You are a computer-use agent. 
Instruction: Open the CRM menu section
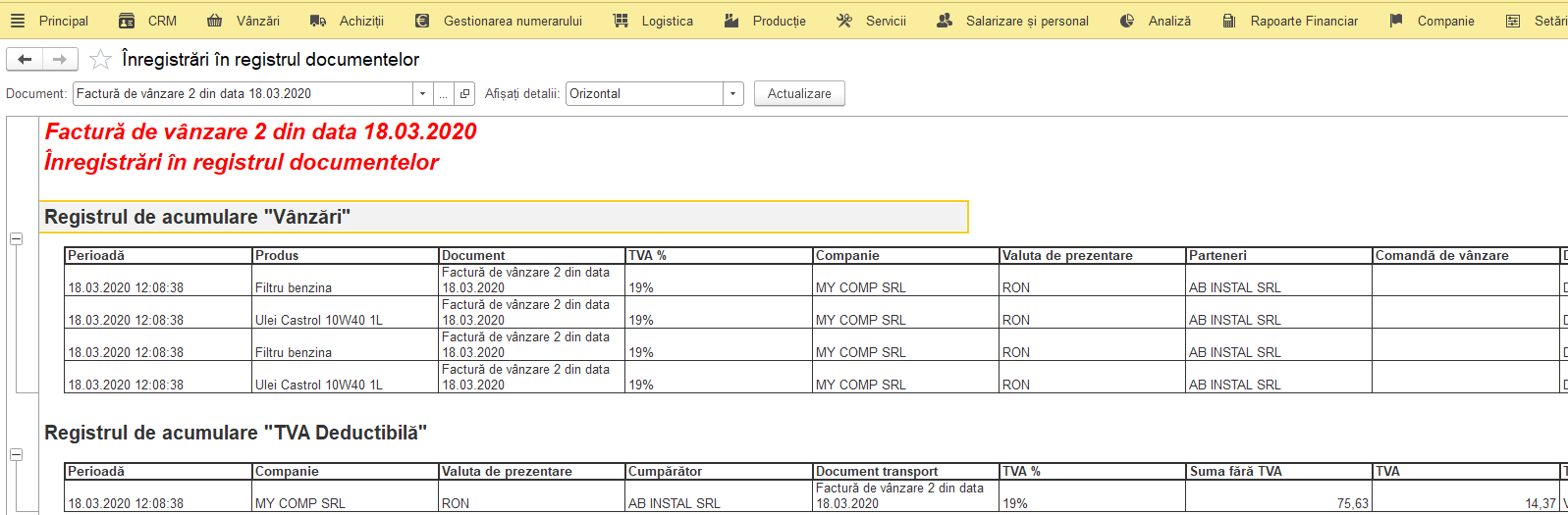point(163,21)
